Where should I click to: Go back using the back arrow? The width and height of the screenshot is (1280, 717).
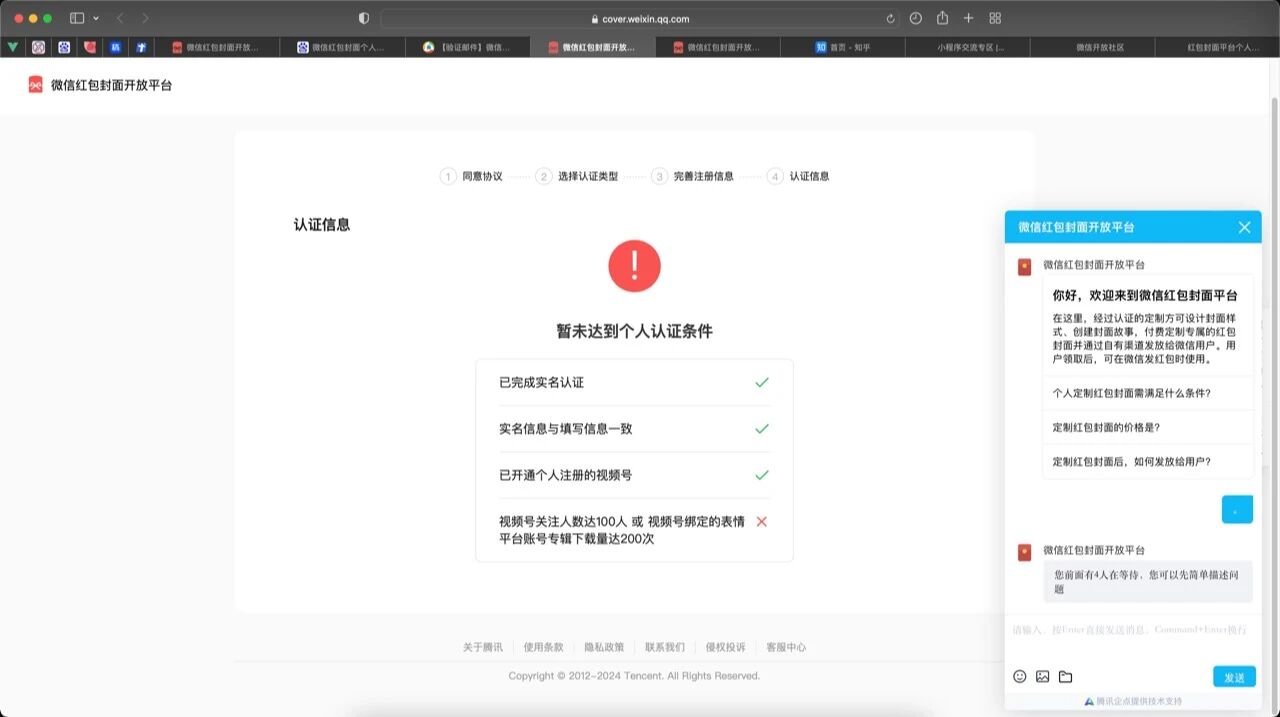point(120,18)
